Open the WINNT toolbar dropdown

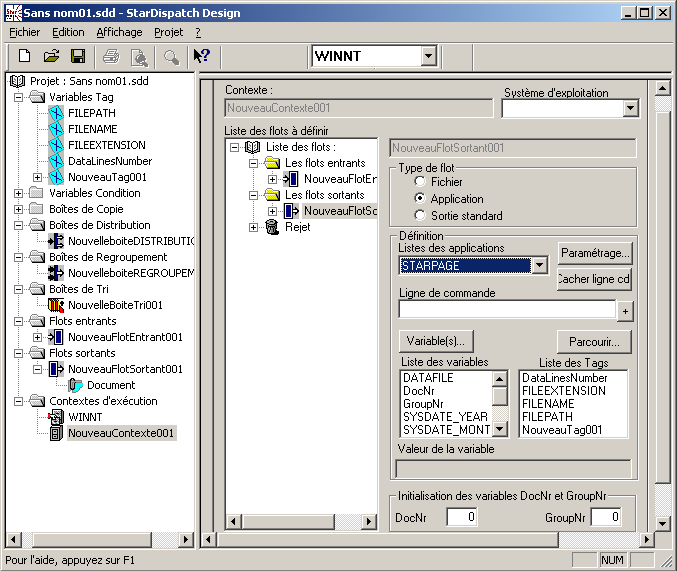coord(428,57)
